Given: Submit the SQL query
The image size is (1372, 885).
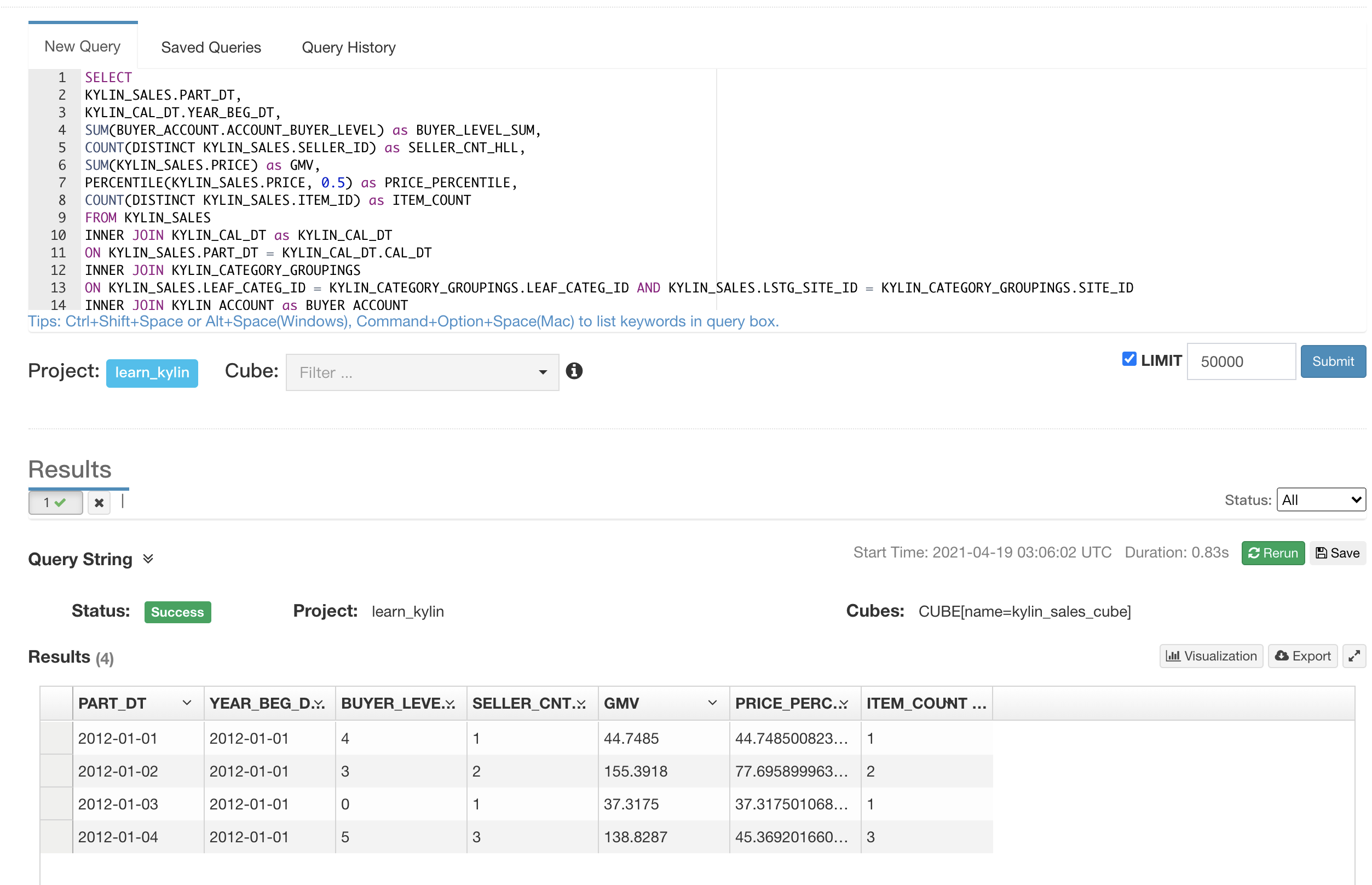Looking at the screenshot, I should tap(1333, 361).
